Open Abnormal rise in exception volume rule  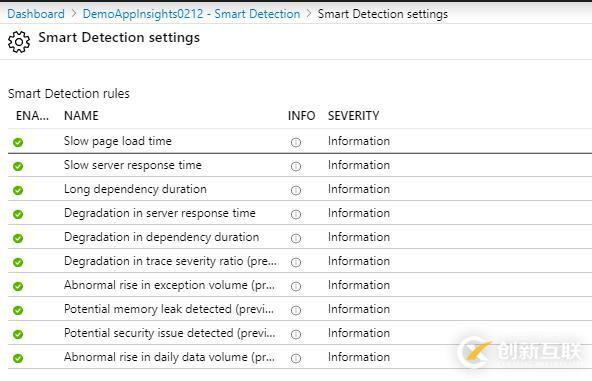[170, 285]
